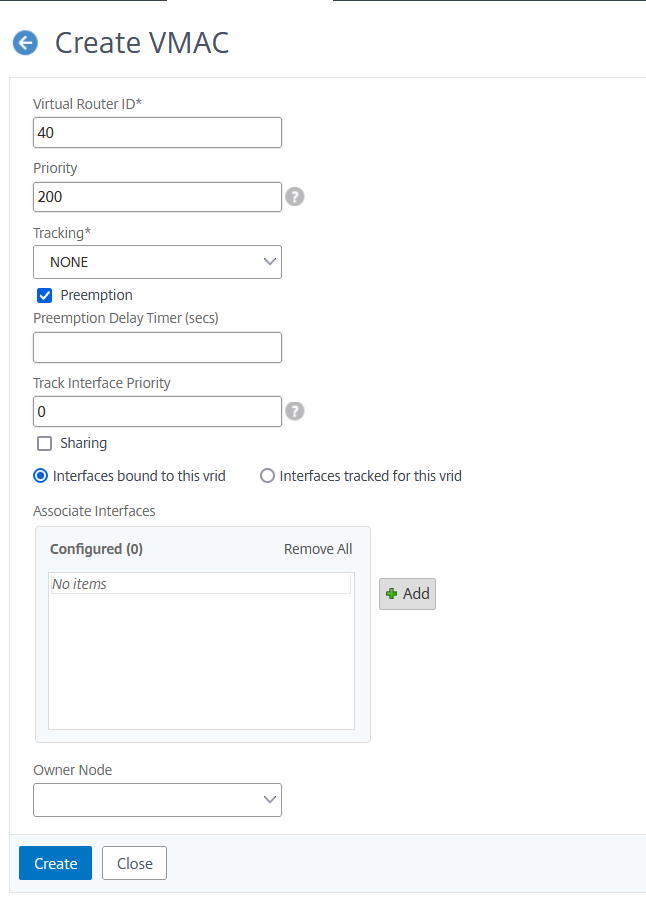Image resolution: width=646 pixels, height=900 pixels.
Task: Disable the Preemption checkbox
Action: click(42, 294)
